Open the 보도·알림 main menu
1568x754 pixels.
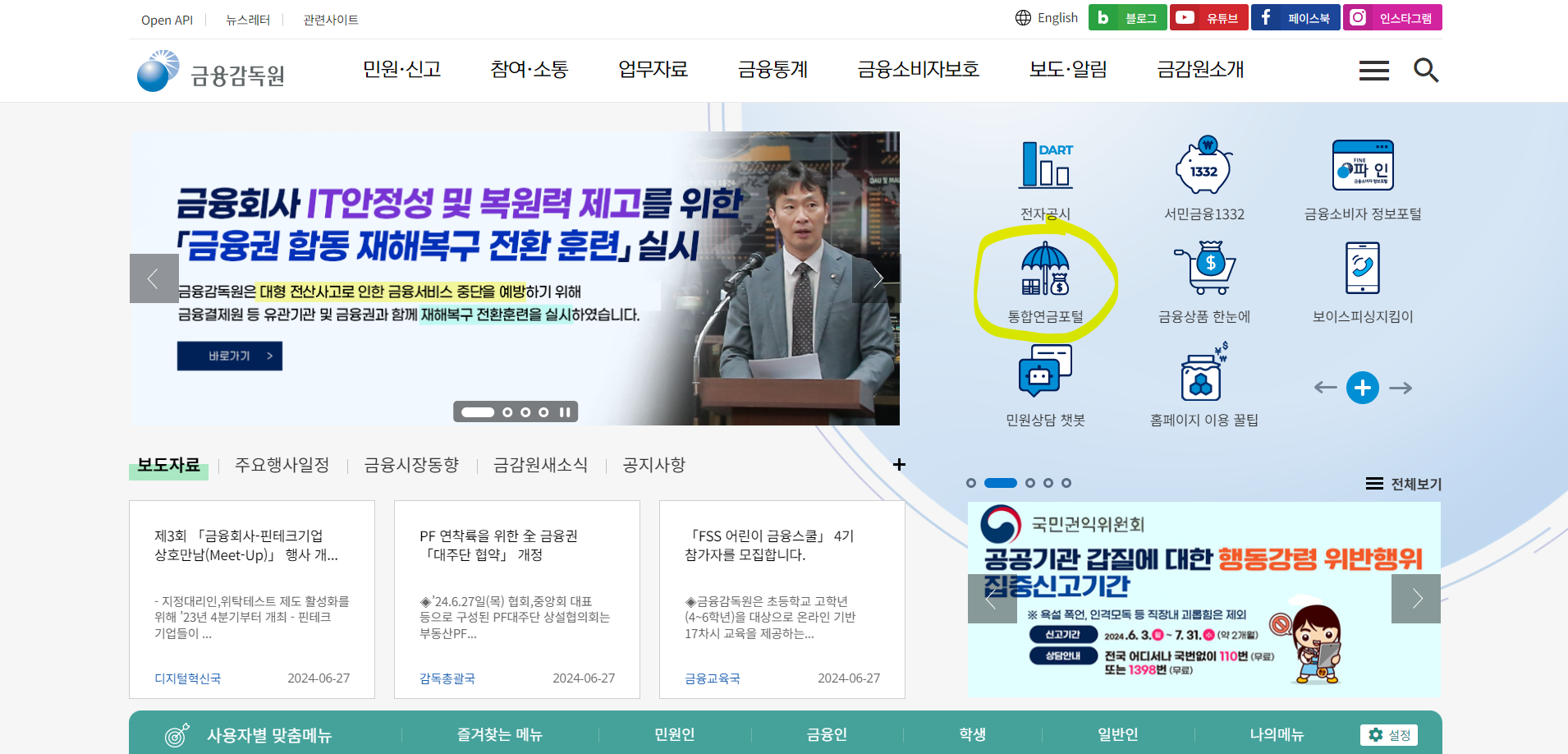coord(1069,70)
